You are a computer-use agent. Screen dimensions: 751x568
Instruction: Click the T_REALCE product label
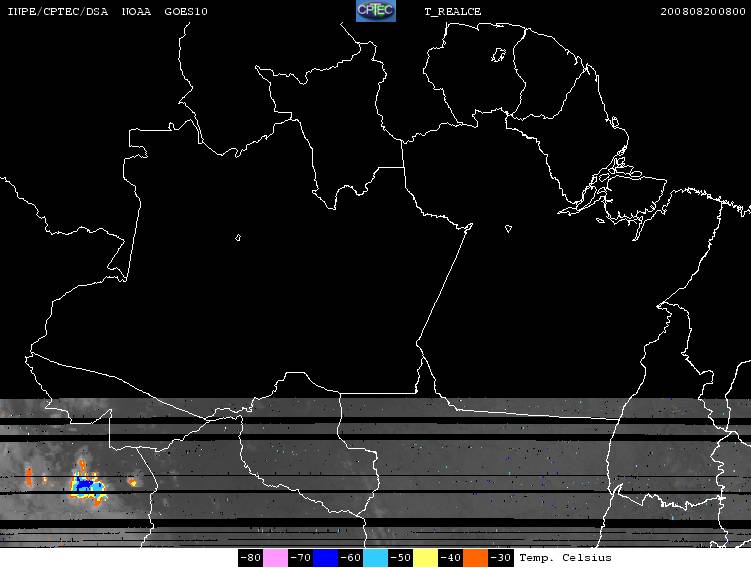pyautogui.click(x=453, y=11)
